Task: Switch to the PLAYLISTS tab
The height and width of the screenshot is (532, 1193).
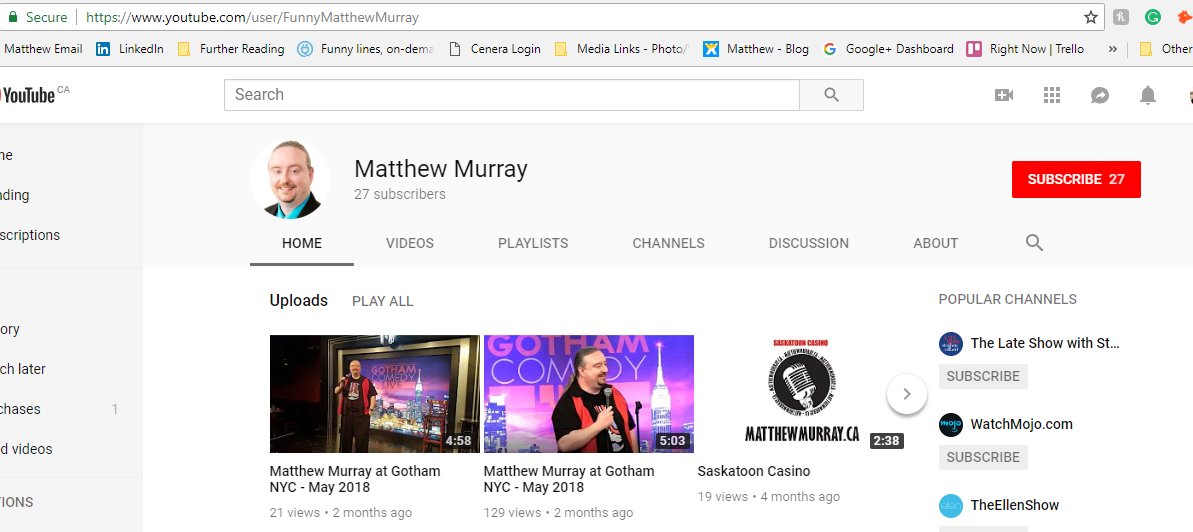Action: (533, 244)
